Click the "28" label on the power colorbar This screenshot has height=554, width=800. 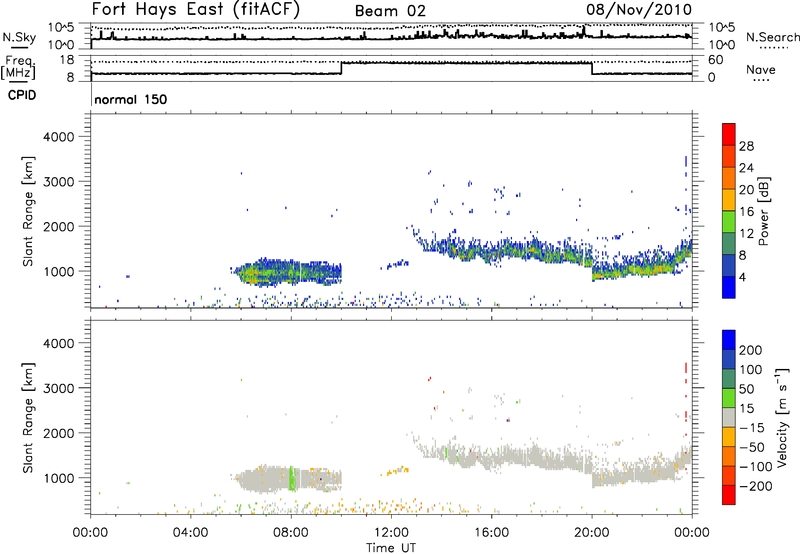[x=746, y=146]
